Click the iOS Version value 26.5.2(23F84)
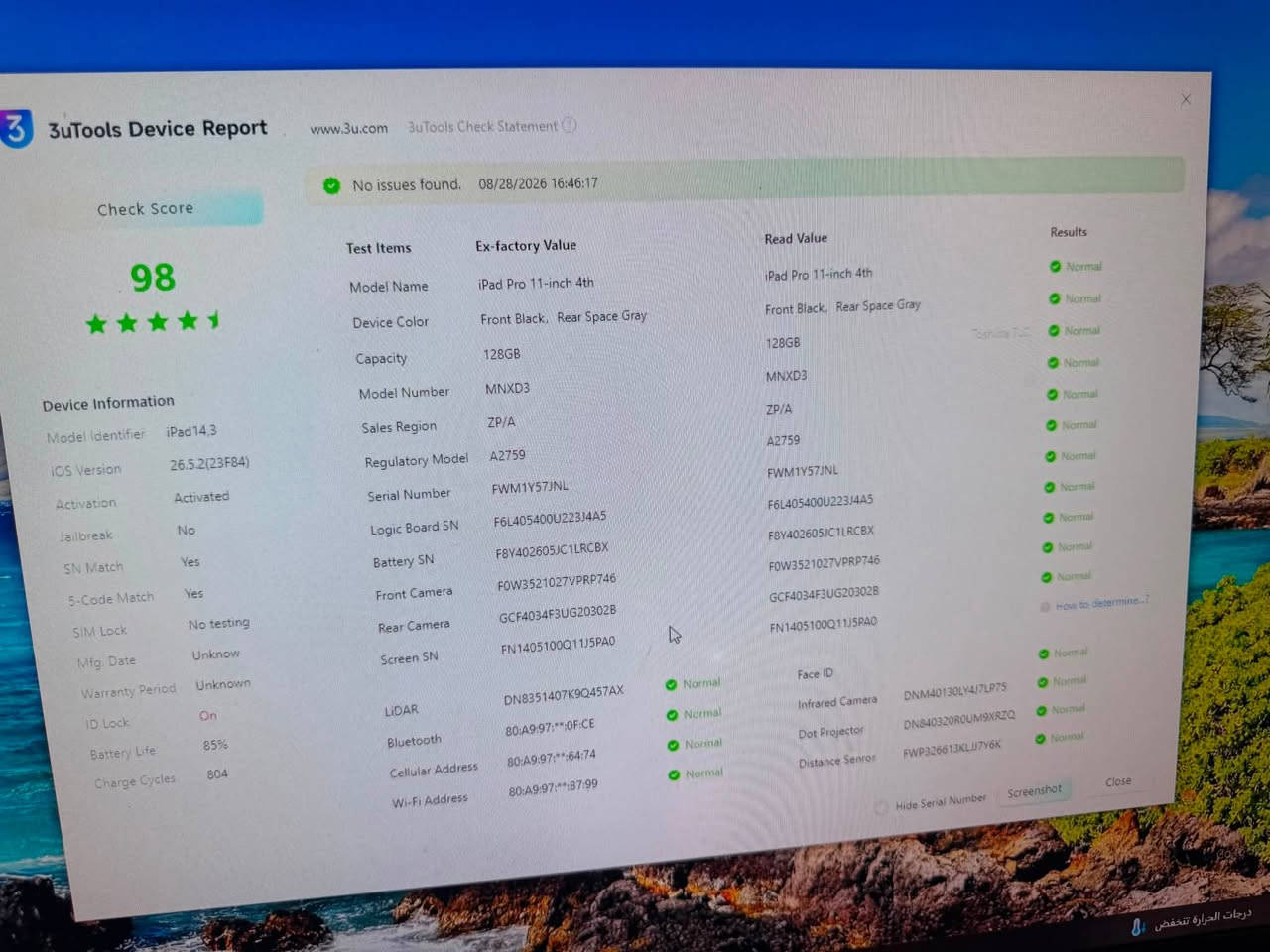The image size is (1270, 952). (209, 463)
